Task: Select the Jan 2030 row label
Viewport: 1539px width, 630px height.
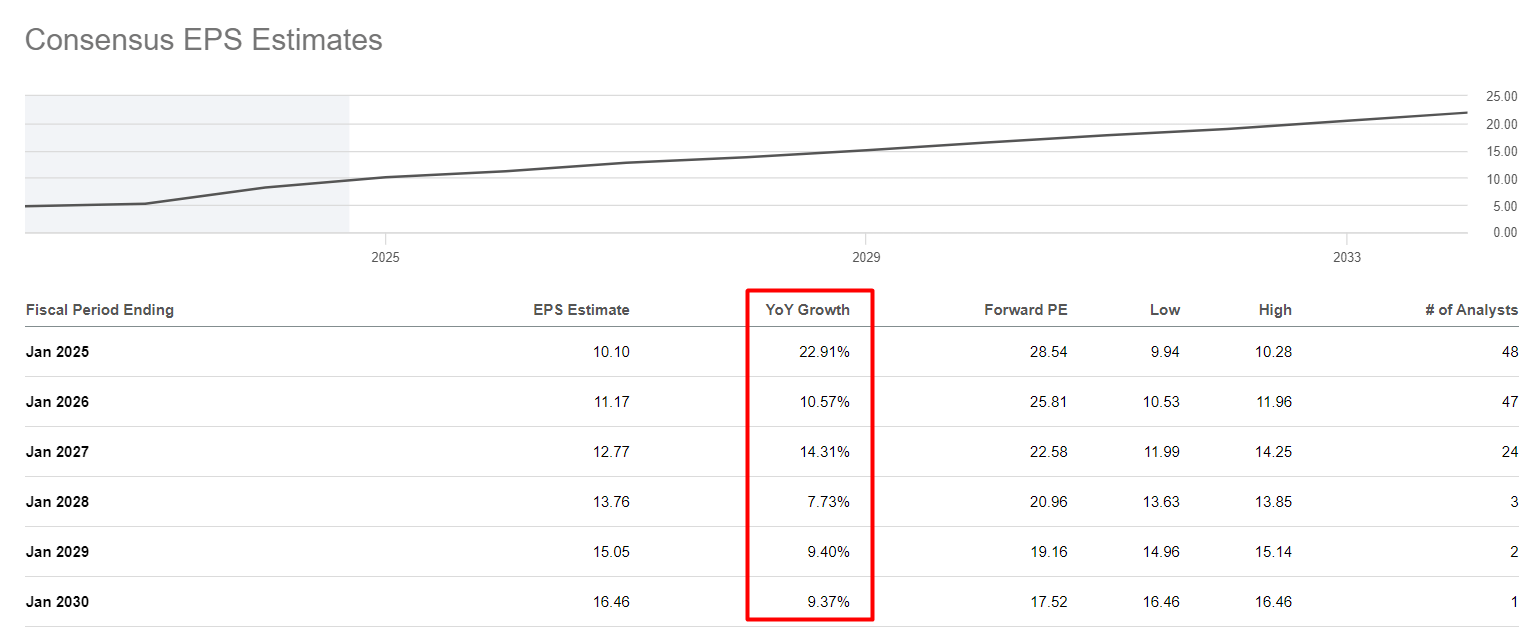Action: (x=57, y=602)
